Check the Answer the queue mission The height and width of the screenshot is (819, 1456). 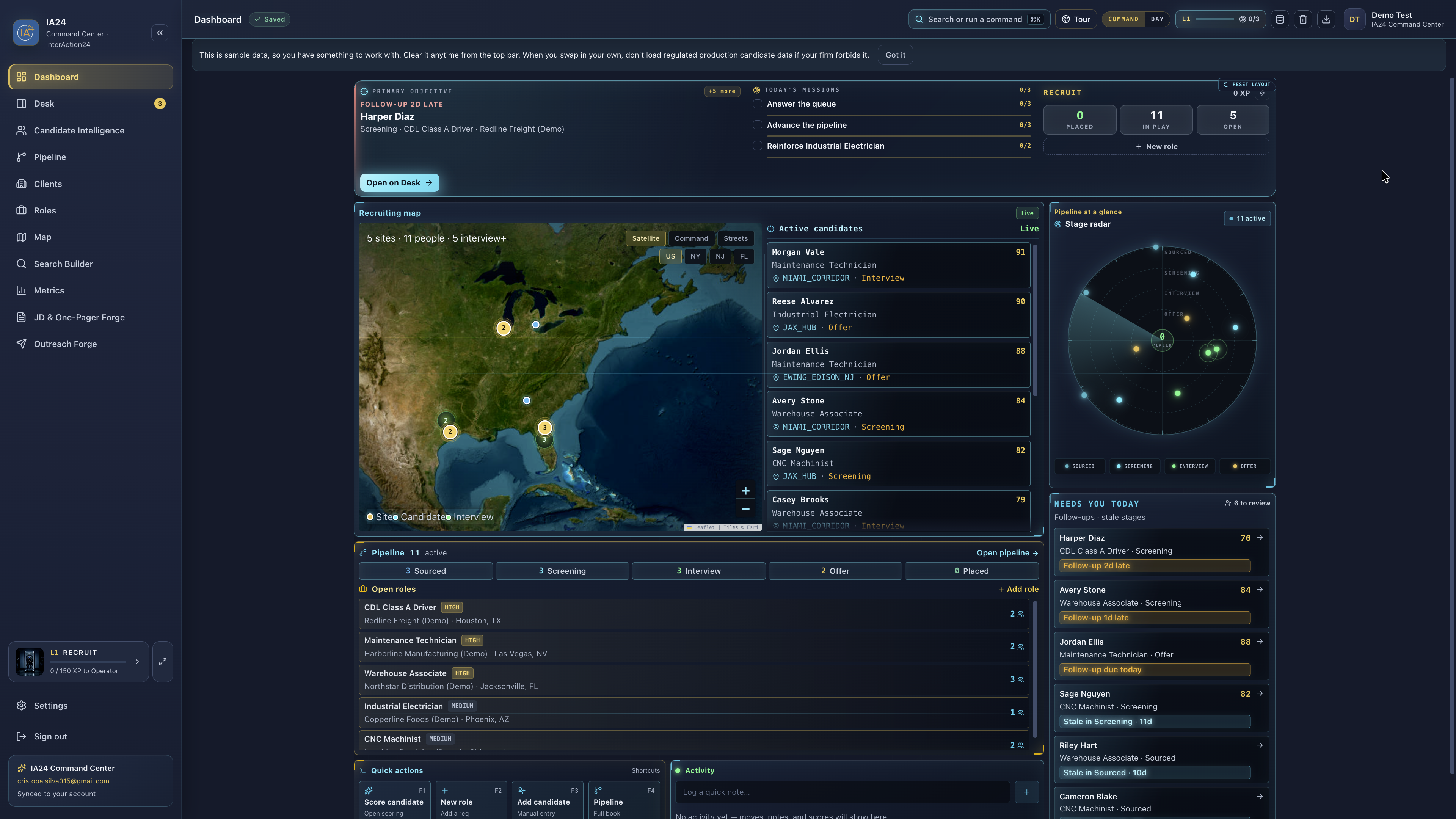[758, 104]
